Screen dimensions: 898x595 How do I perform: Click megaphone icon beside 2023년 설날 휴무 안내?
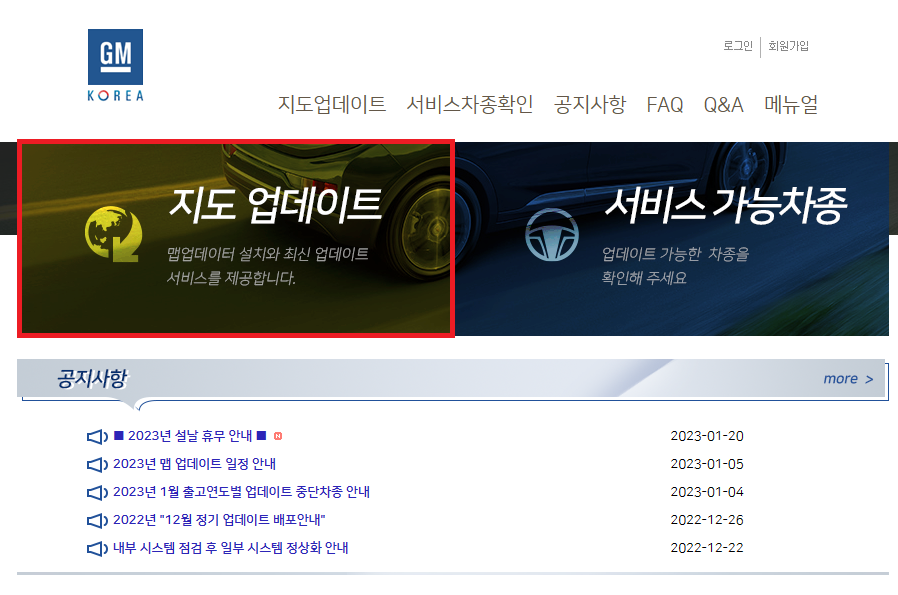[x=97, y=436]
